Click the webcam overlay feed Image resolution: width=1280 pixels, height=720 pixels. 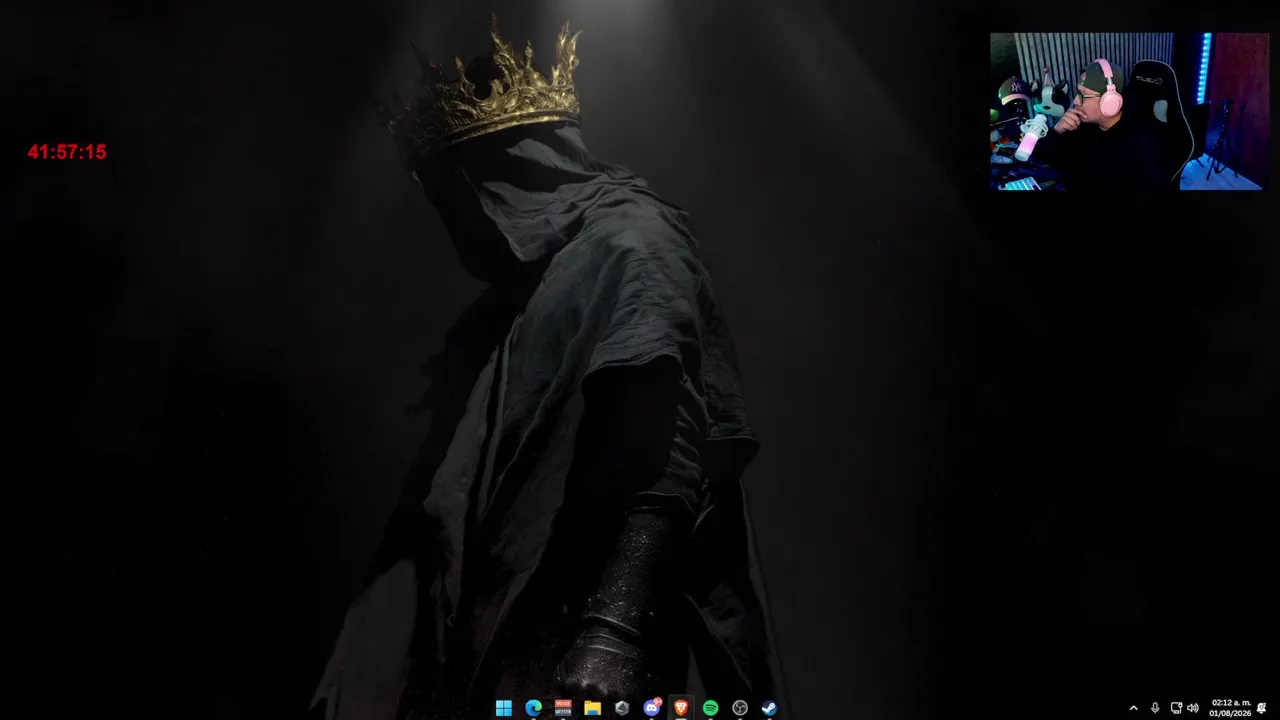click(1129, 111)
